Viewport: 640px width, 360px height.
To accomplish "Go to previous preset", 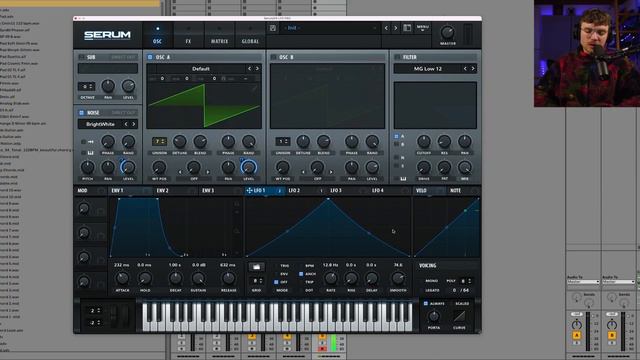I will coord(386,28).
